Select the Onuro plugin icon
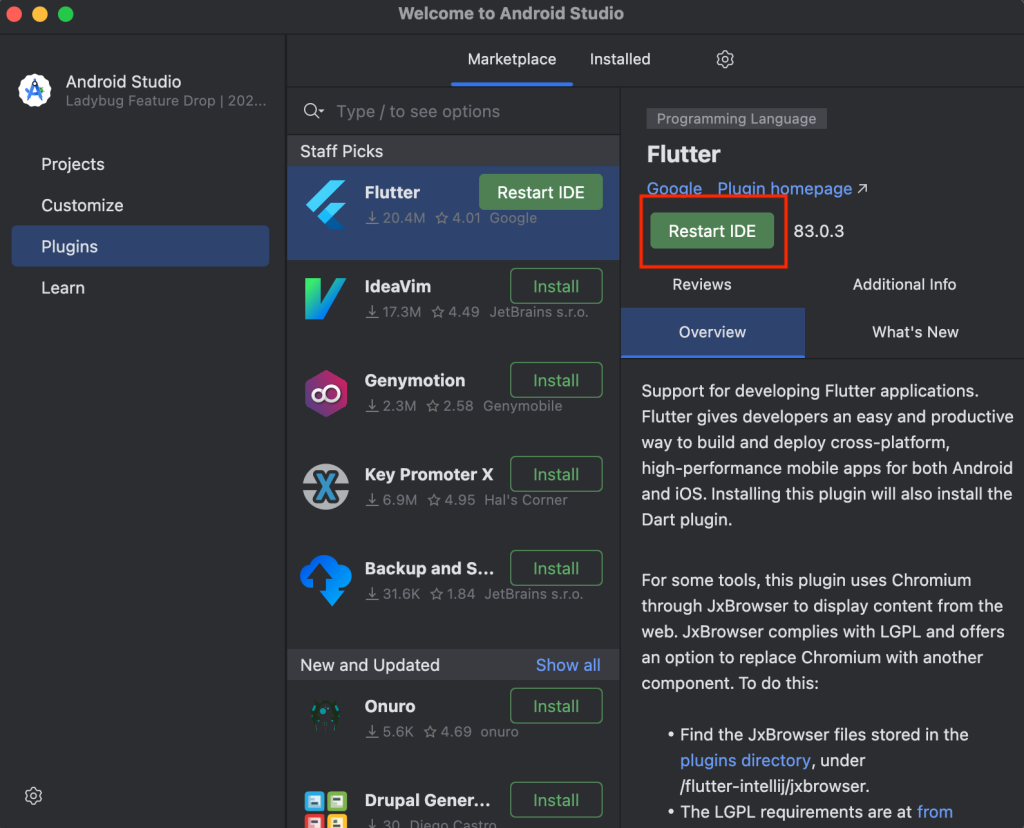This screenshot has width=1024, height=828. (x=325, y=718)
